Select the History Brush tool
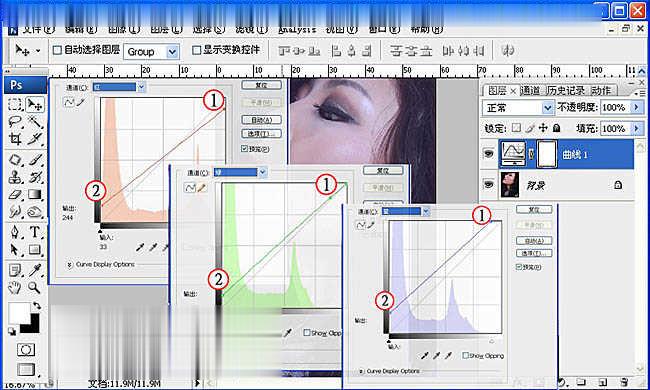Screen dimensions: 650x390 coord(35,177)
